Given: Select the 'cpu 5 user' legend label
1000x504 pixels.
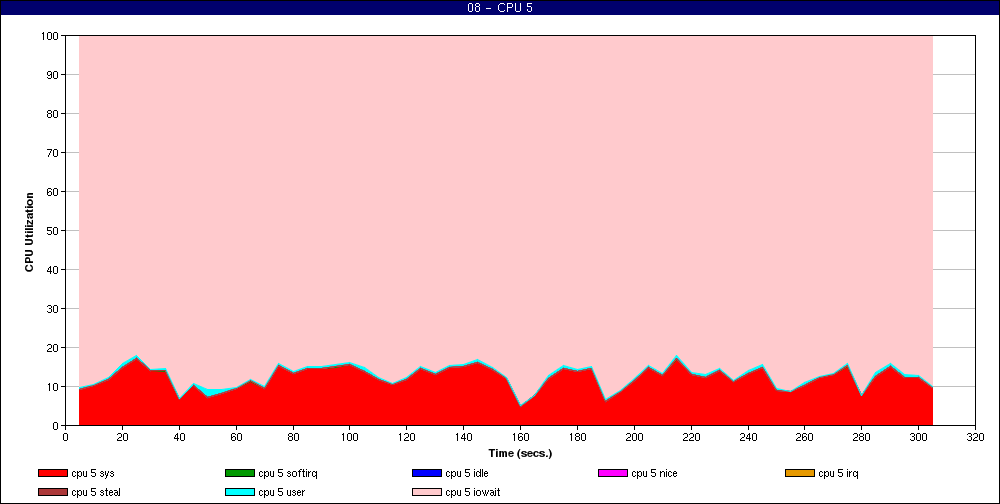Looking at the screenshot, I should pyautogui.click(x=282, y=492).
